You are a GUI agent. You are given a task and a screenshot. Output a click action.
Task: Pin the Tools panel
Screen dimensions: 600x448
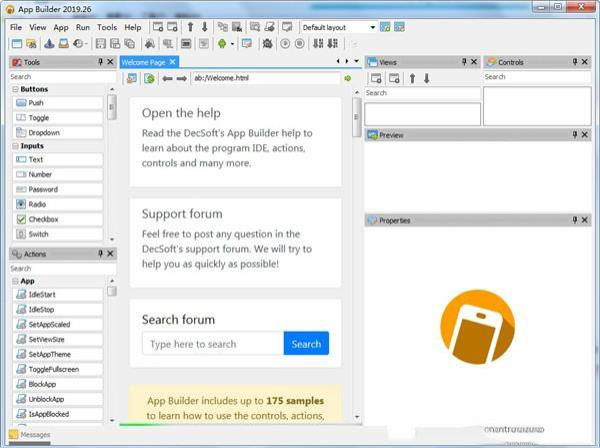(x=98, y=62)
